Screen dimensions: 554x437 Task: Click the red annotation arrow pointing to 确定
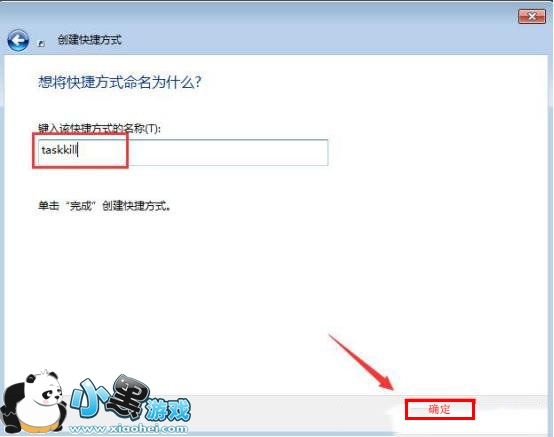(361, 363)
